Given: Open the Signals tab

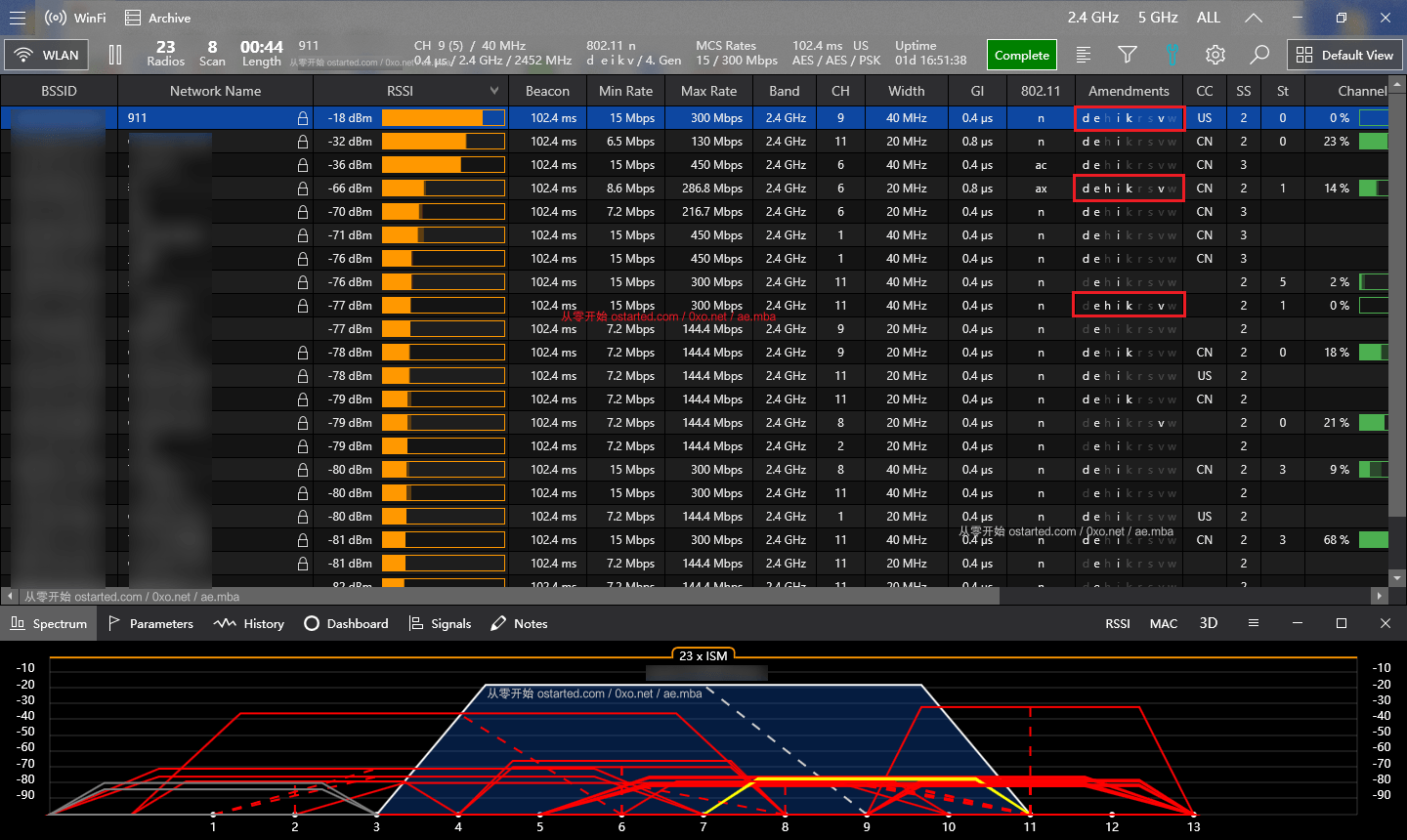Looking at the screenshot, I should point(440,623).
